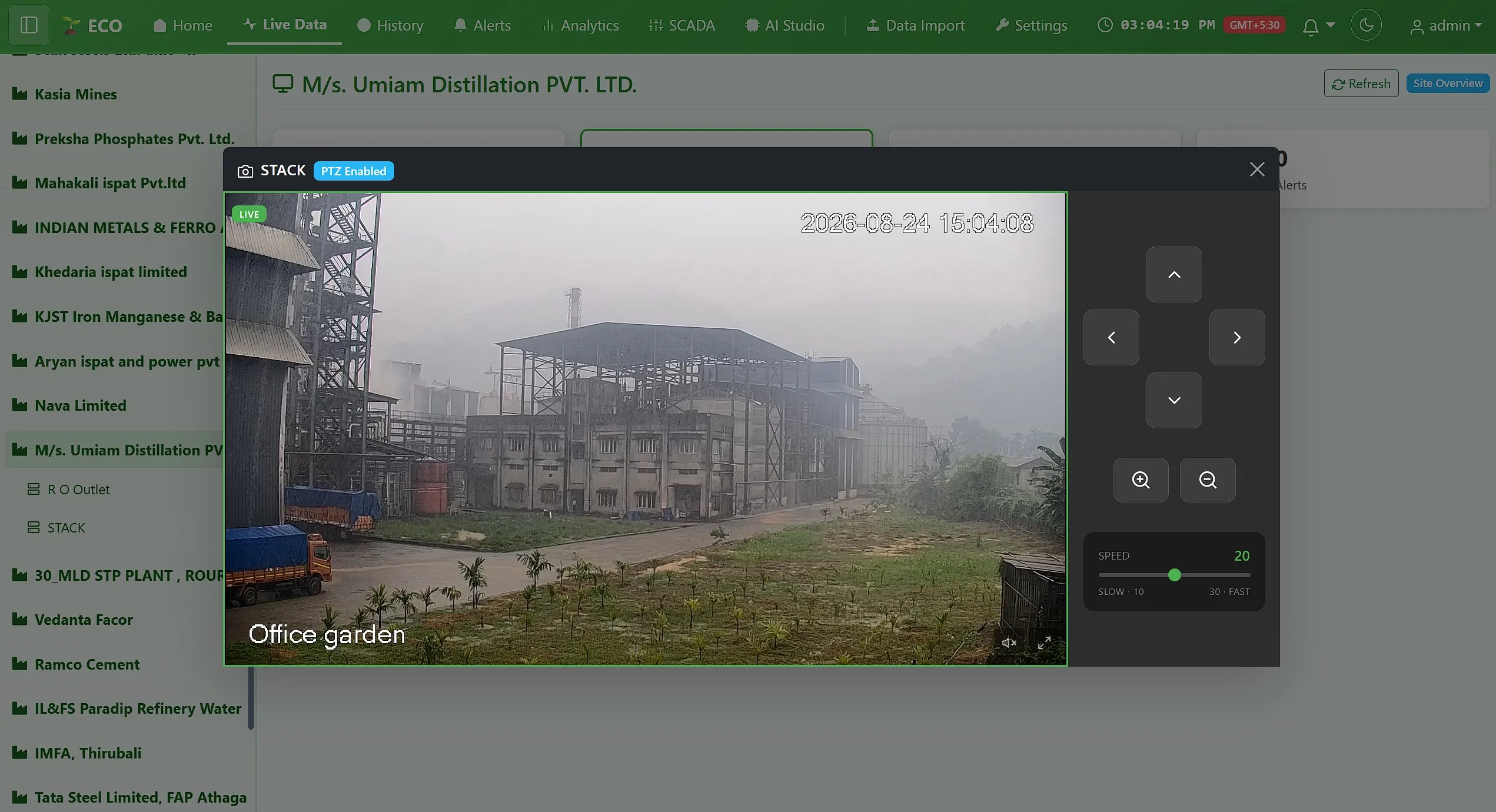Image resolution: width=1496 pixels, height=812 pixels.
Task: Open the Alerts section
Action: [x=483, y=25]
